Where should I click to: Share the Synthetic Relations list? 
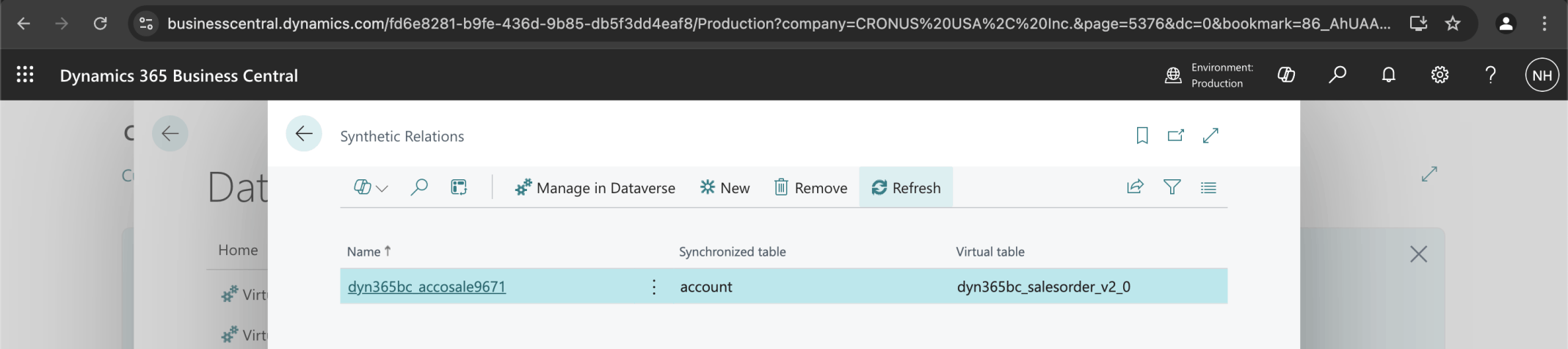point(1135,187)
